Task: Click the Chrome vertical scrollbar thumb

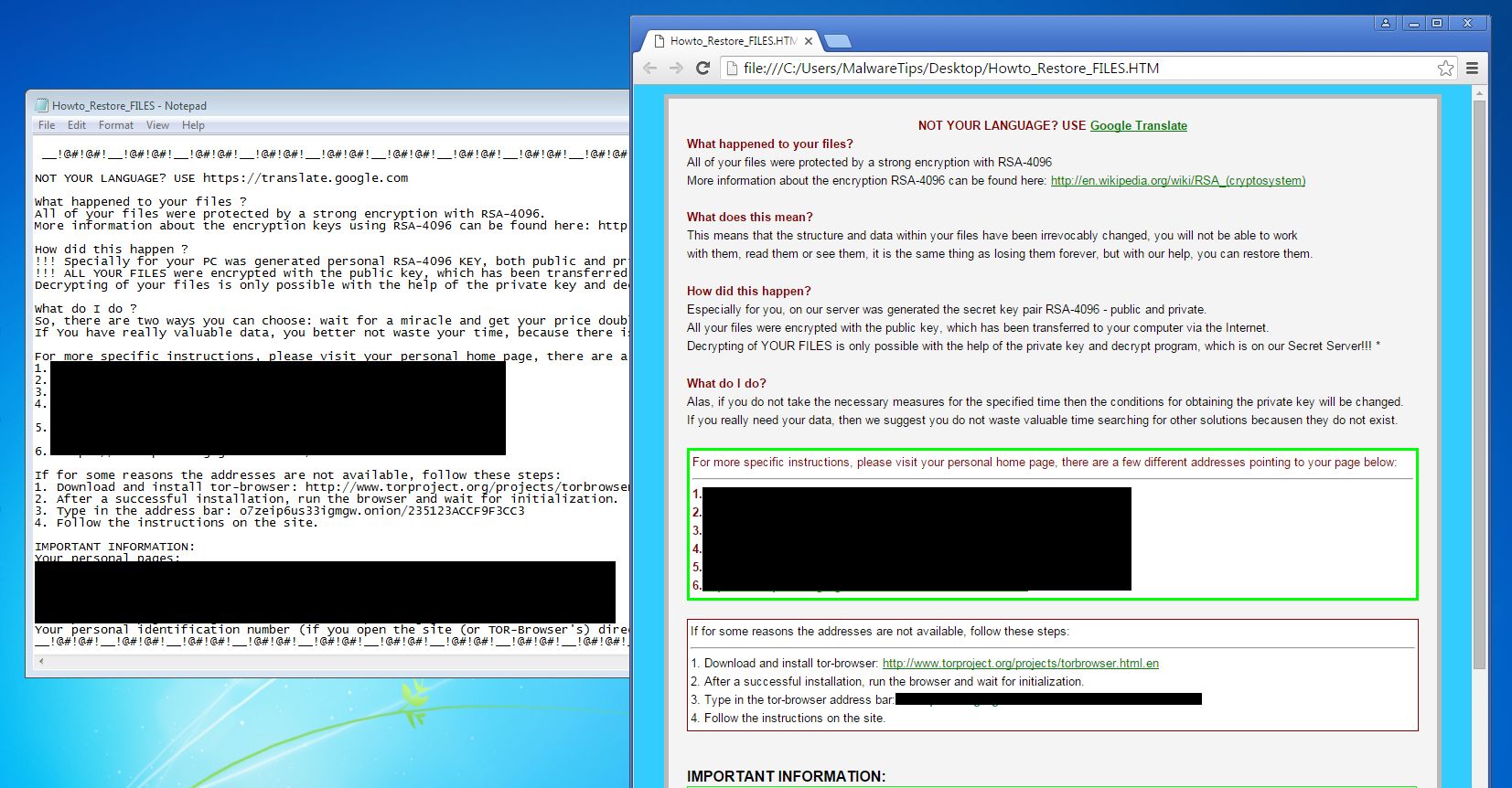Action: (x=1479, y=384)
